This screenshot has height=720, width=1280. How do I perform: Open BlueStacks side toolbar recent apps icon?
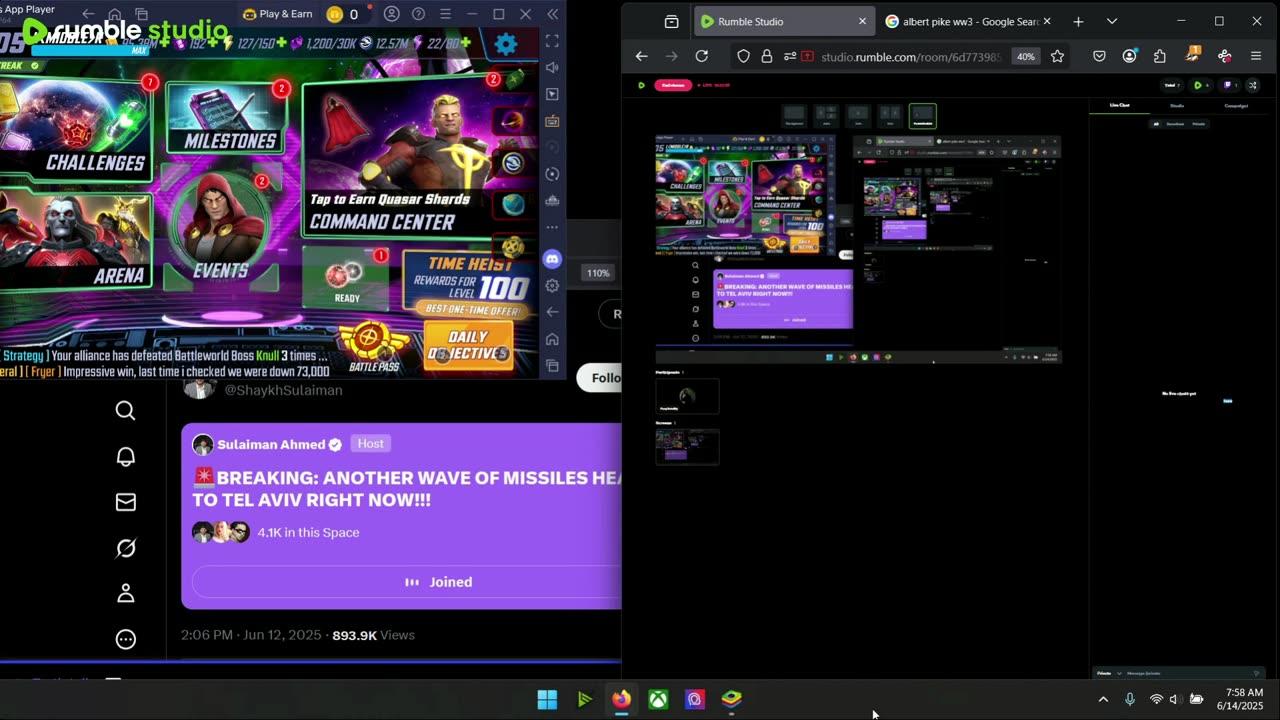tap(552, 366)
